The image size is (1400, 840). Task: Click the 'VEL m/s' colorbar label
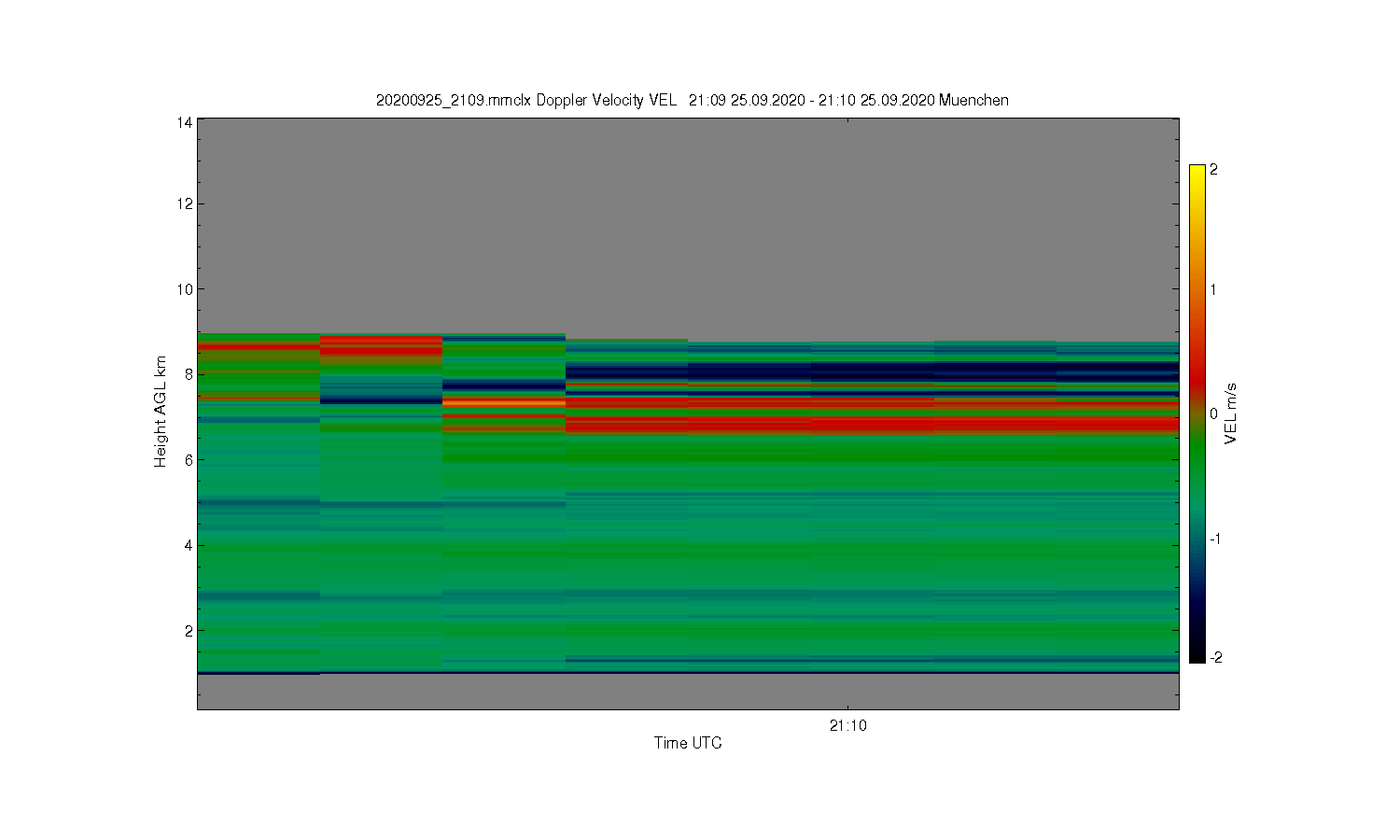(x=1230, y=413)
